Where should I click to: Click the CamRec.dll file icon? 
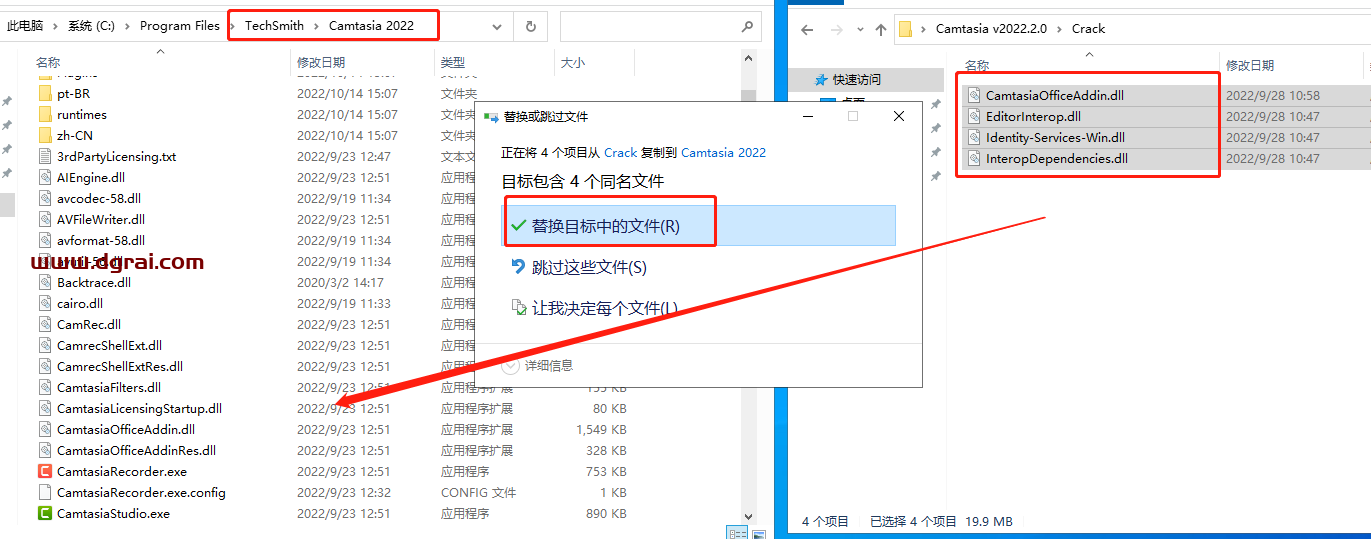[45, 324]
